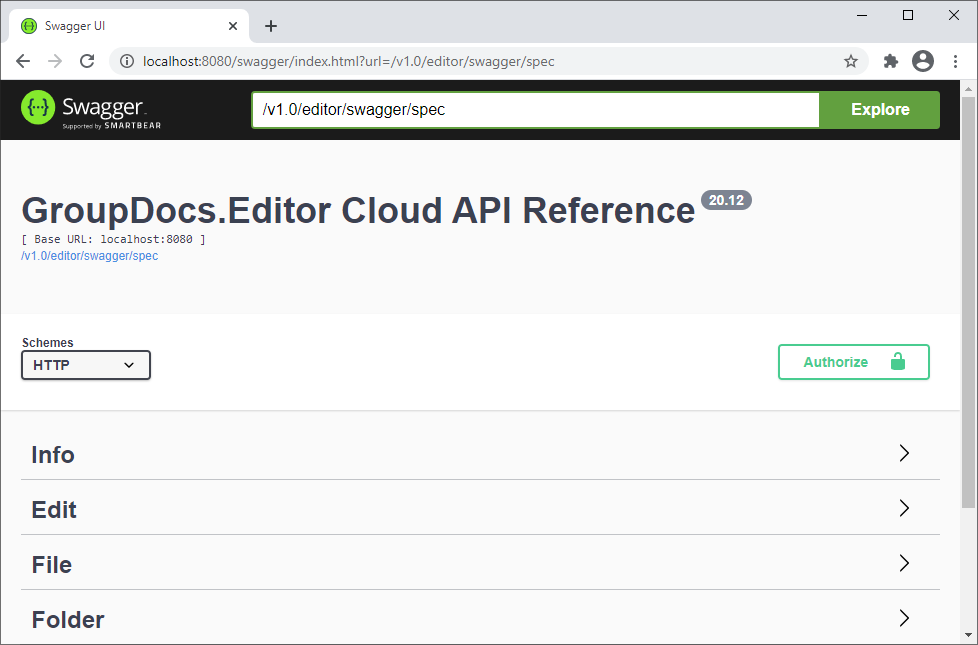Click the vertical scrollbar thumb
This screenshot has height=645, width=978.
pyautogui.click(x=968, y=302)
